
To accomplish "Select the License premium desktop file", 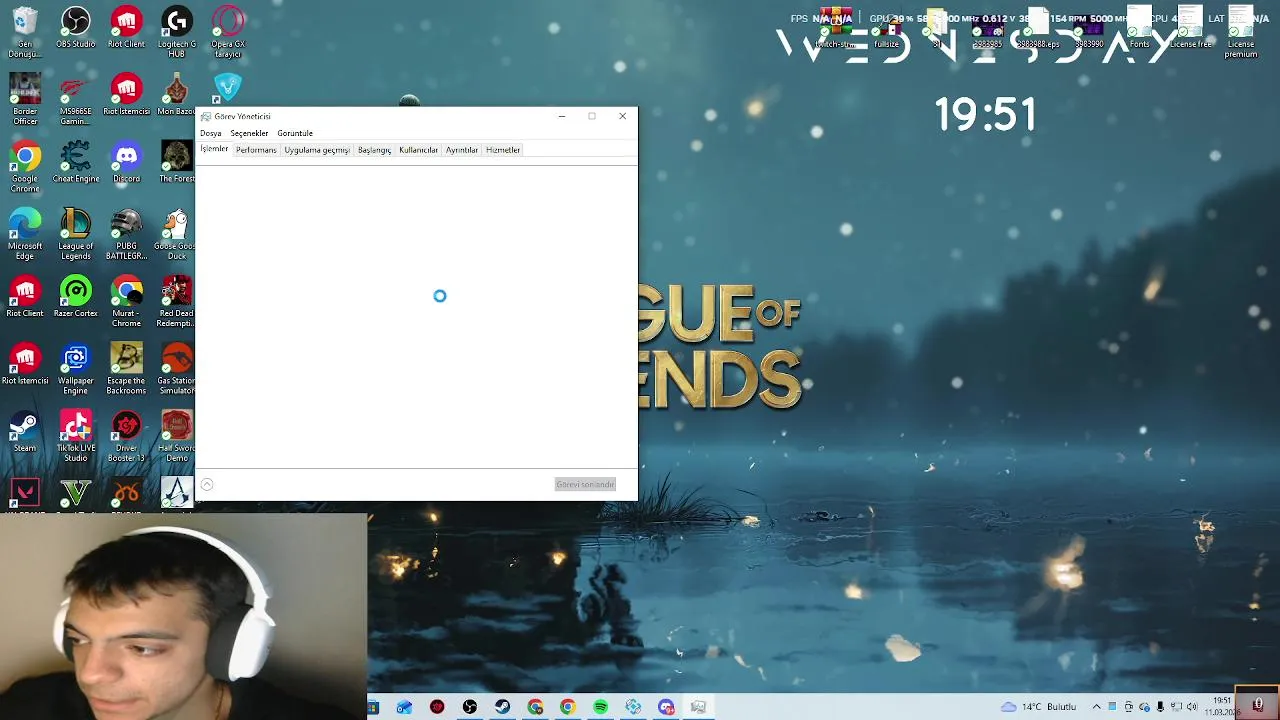I will 1241,32.
